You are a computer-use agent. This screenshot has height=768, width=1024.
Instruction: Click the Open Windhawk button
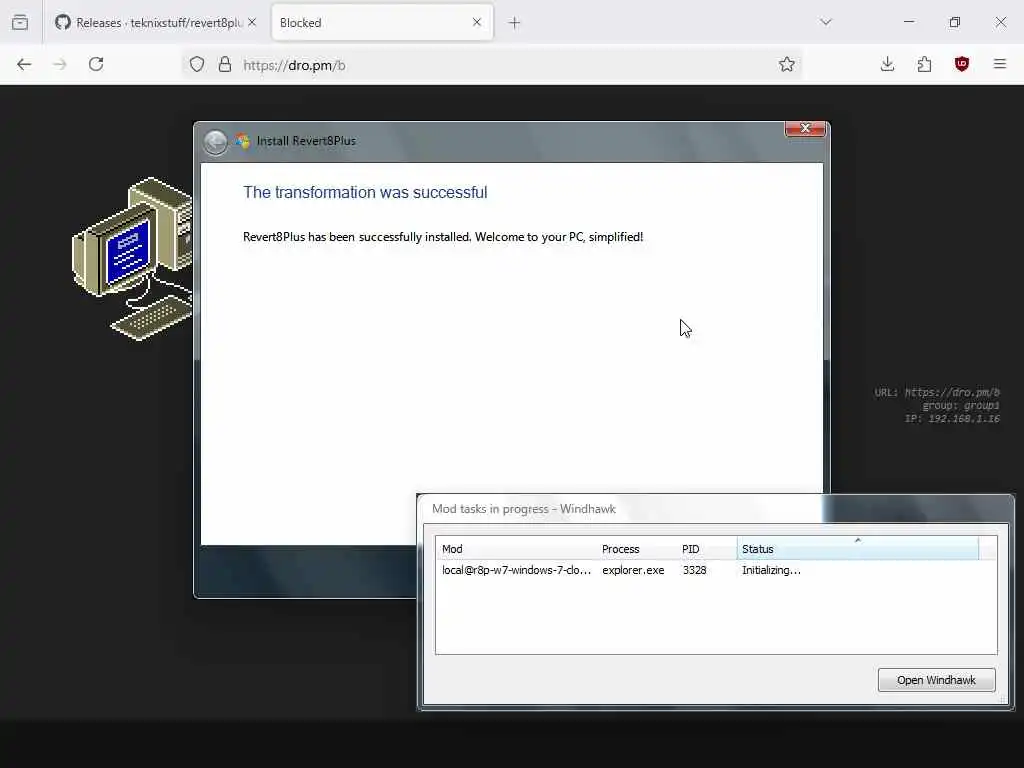(x=936, y=680)
